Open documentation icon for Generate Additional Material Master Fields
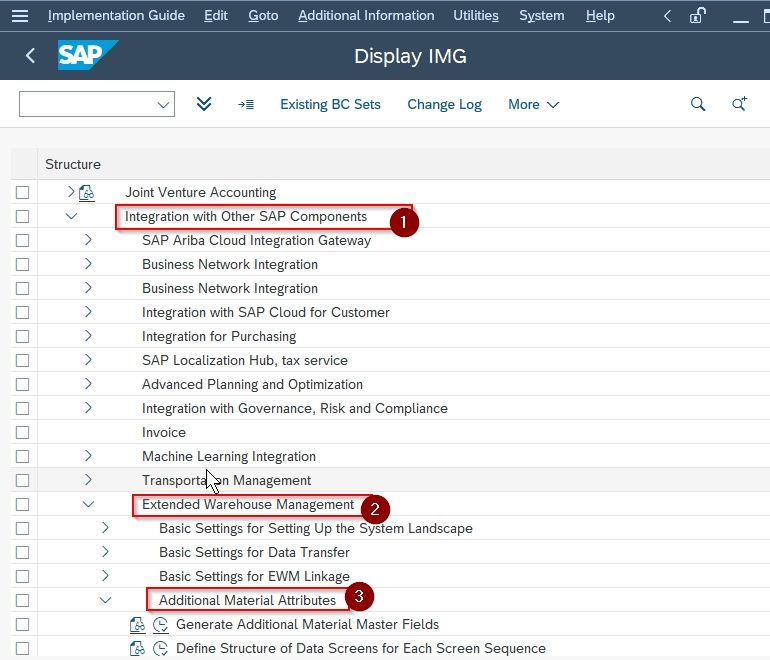Image resolution: width=770 pixels, height=660 pixels. (137, 625)
